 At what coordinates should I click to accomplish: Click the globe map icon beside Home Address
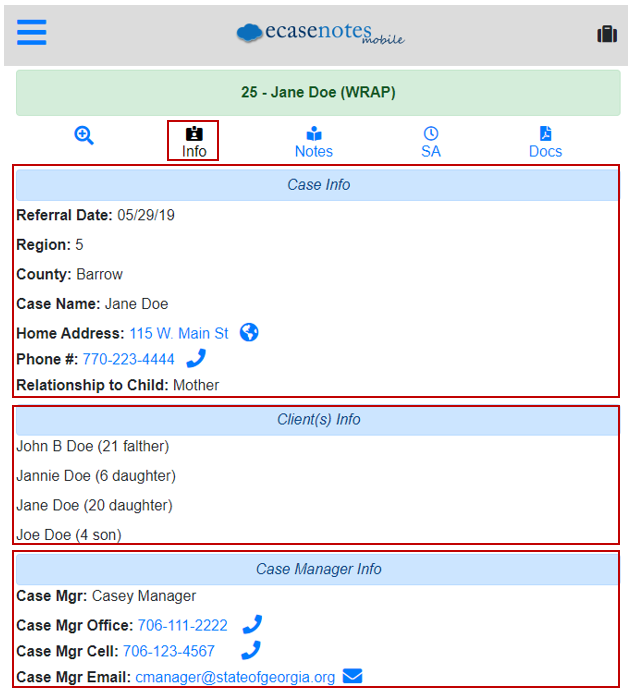[249, 332]
